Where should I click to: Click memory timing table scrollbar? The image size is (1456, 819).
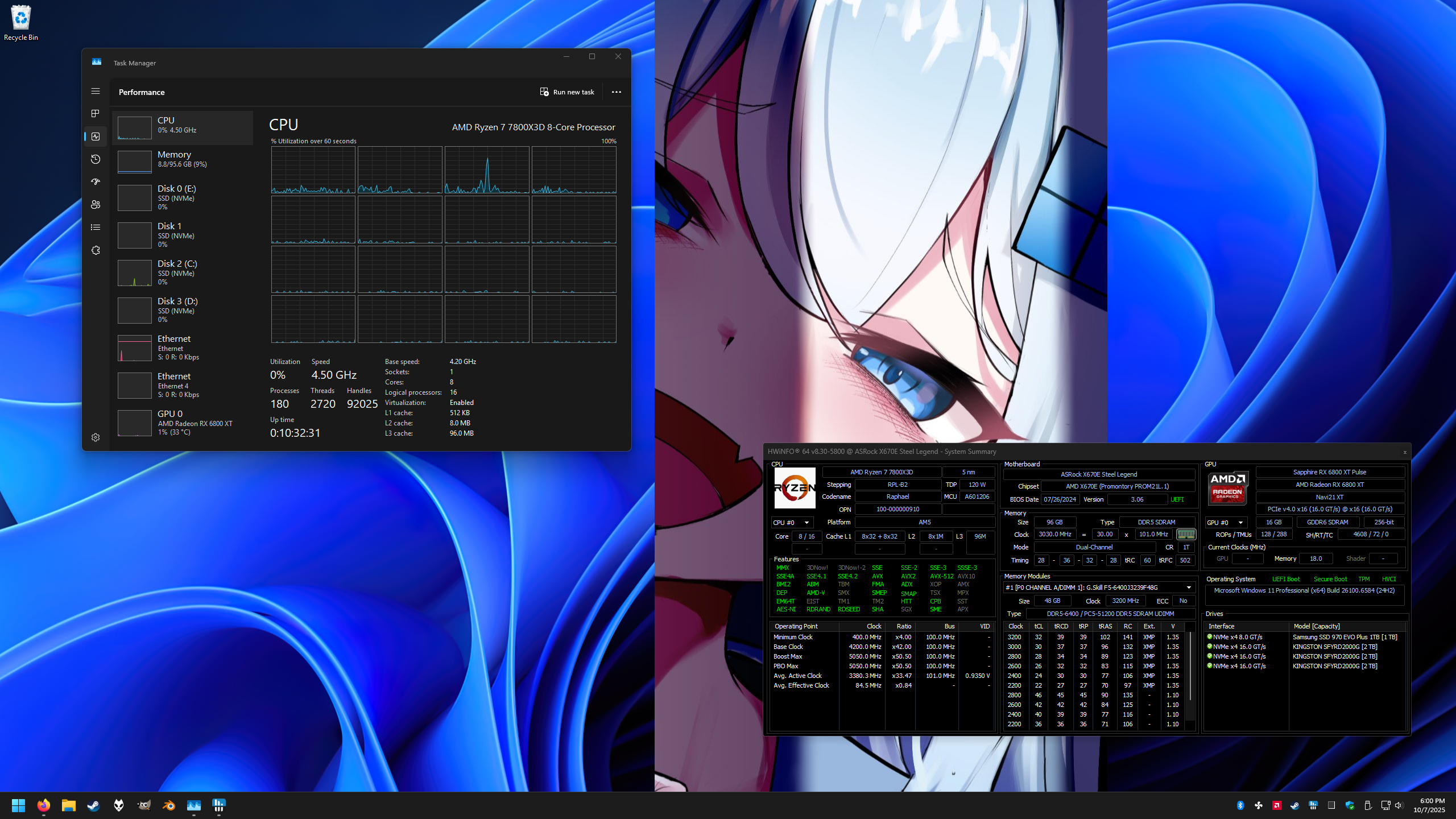(x=1190, y=665)
